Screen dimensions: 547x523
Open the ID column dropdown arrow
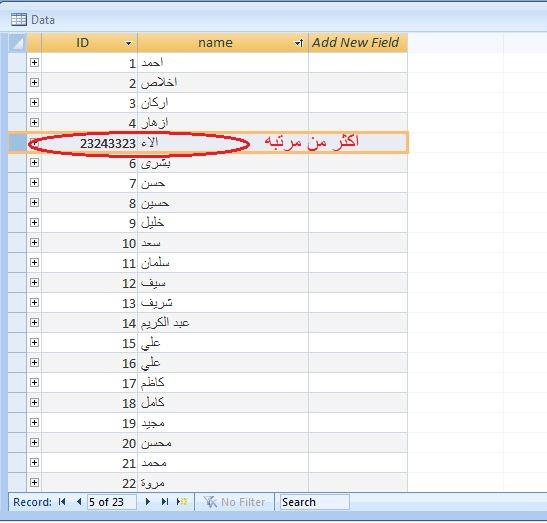128,43
